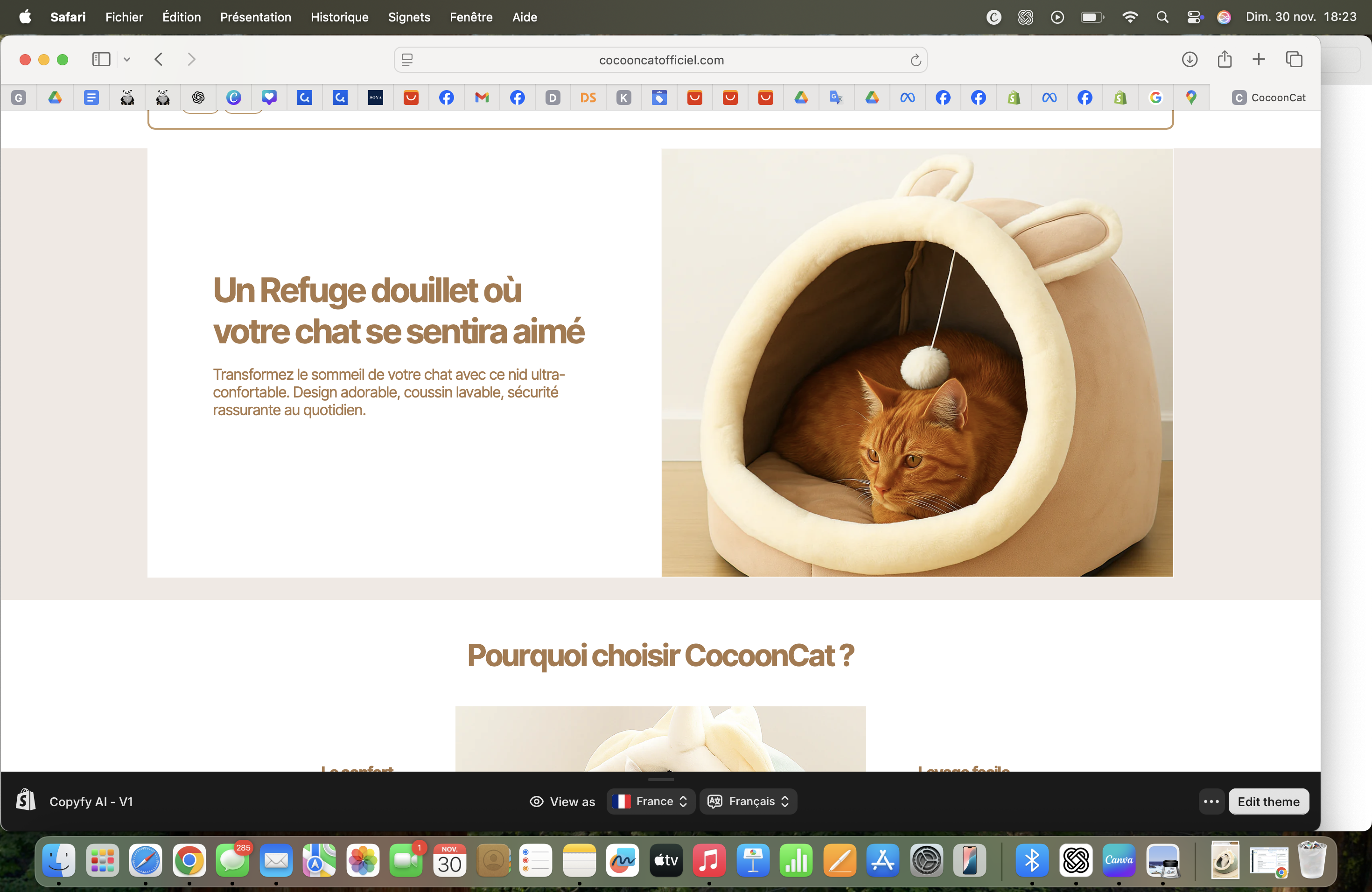1372x892 pixels.
Task: Open the Présentation menu
Action: (x=256, y=17)
